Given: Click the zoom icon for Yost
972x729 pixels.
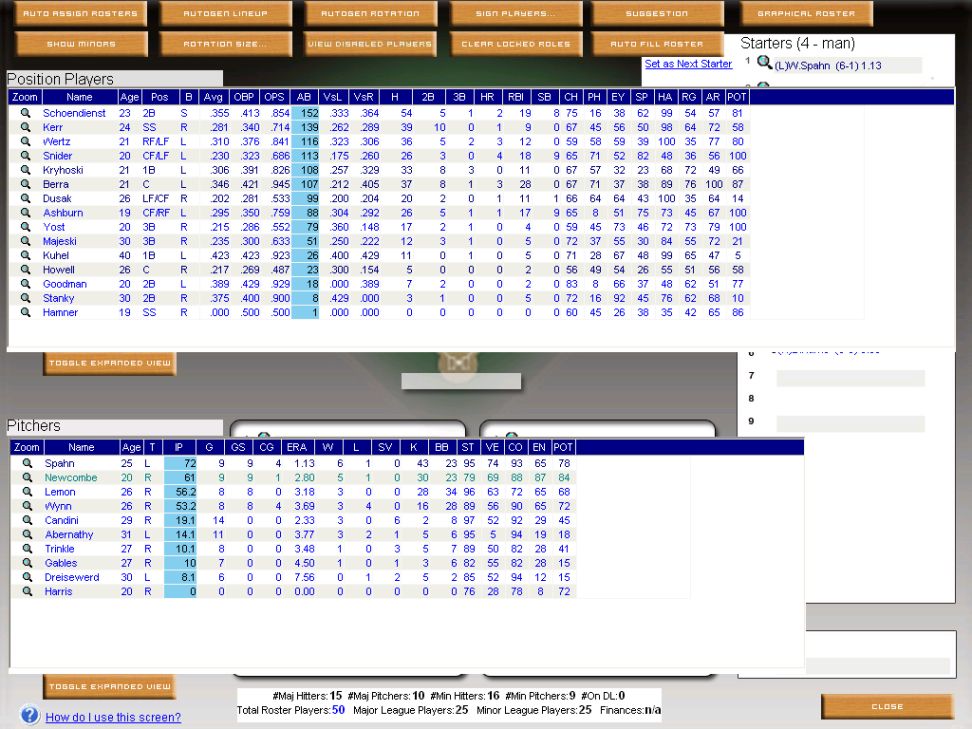Looking at the screenshot, I should [25, 227].
